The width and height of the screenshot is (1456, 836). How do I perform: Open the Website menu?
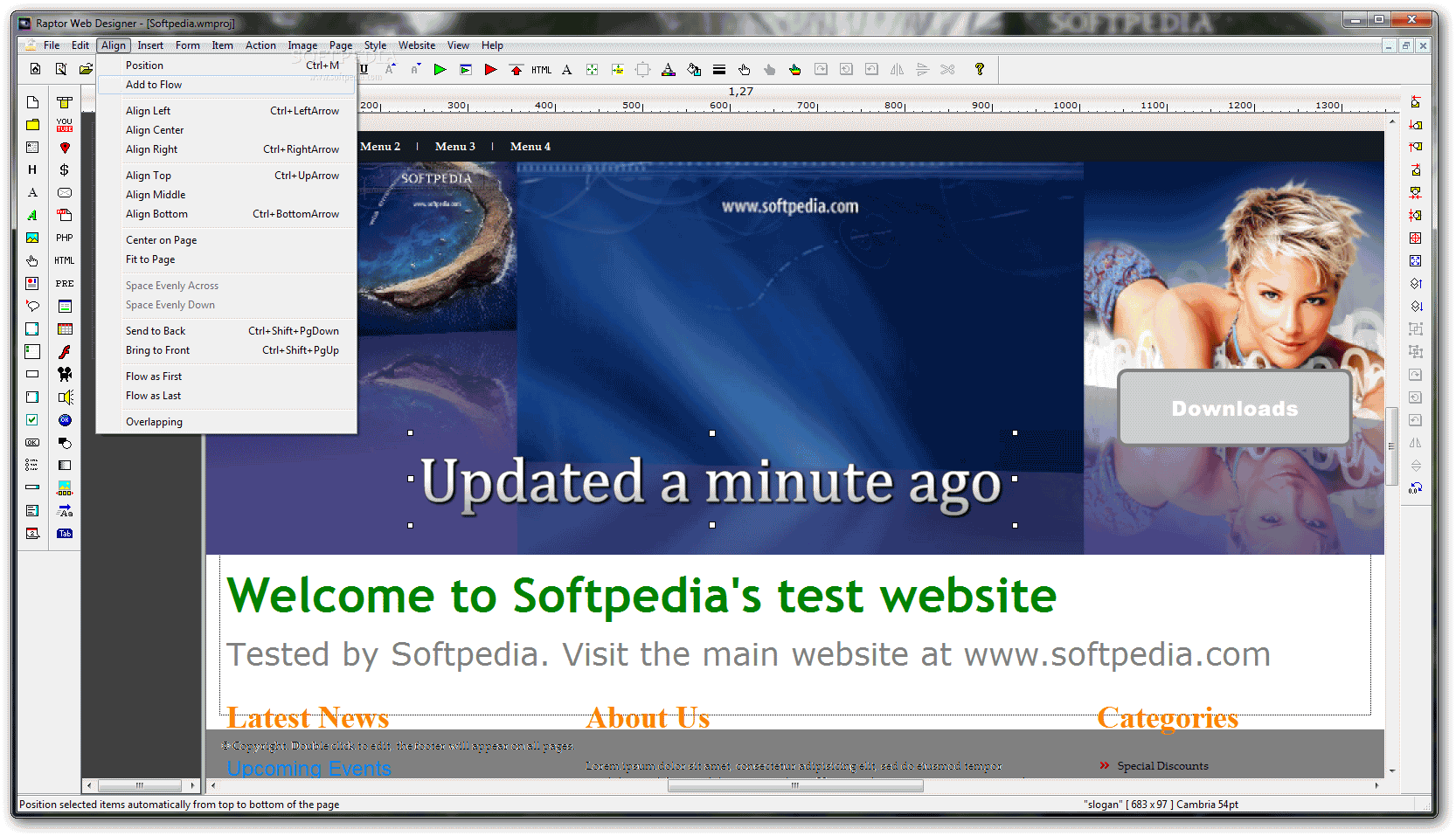tap(417, 45)
